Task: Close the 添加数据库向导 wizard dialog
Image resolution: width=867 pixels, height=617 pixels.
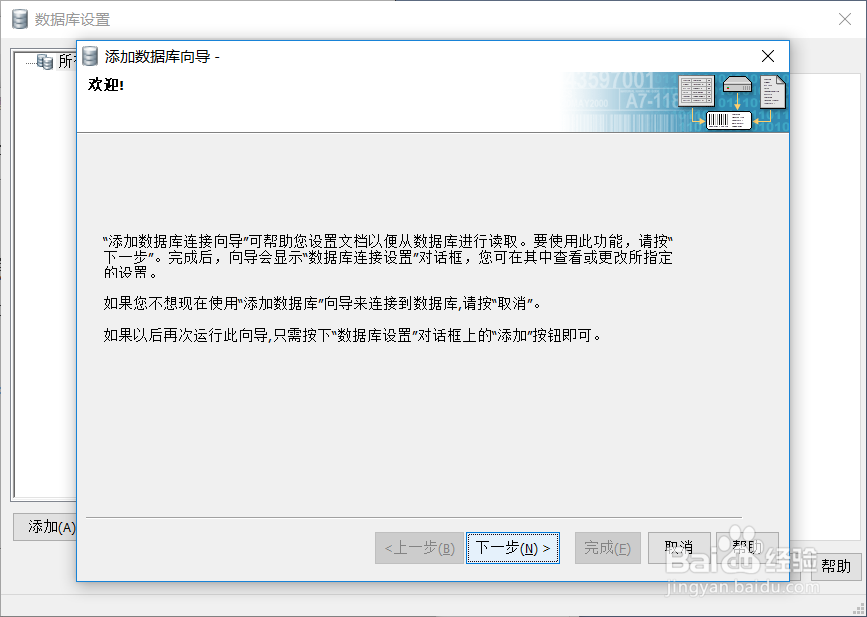Action: point(767,56)
